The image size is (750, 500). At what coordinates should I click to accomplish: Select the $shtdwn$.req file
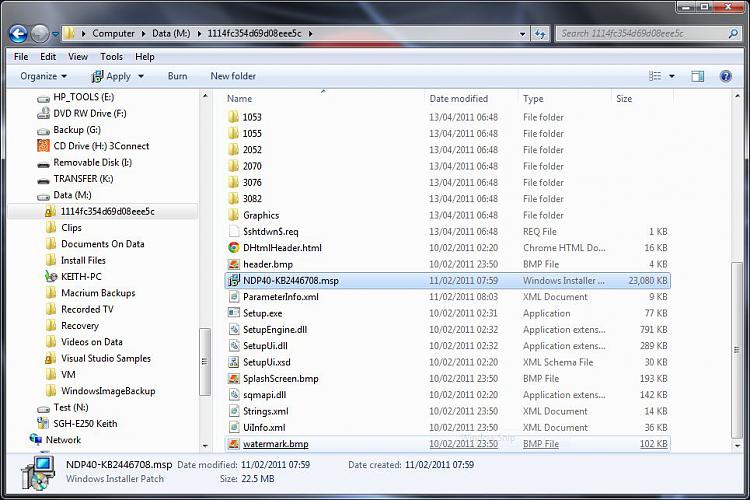[x=271, y=232]
